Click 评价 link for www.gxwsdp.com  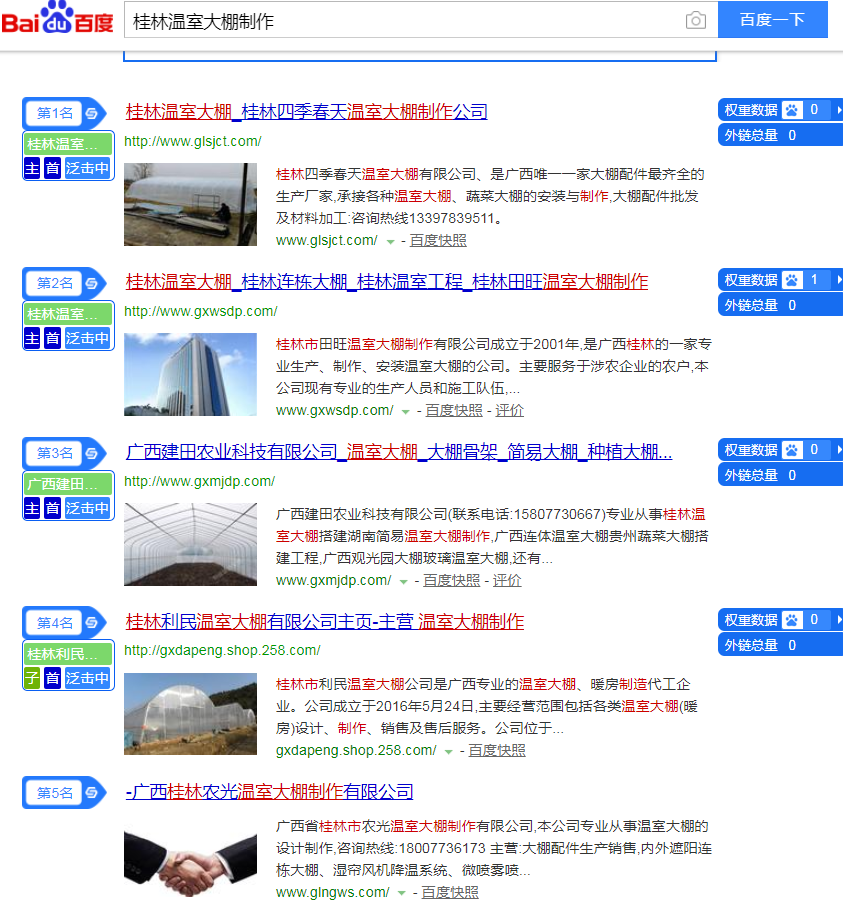(510, 410)
